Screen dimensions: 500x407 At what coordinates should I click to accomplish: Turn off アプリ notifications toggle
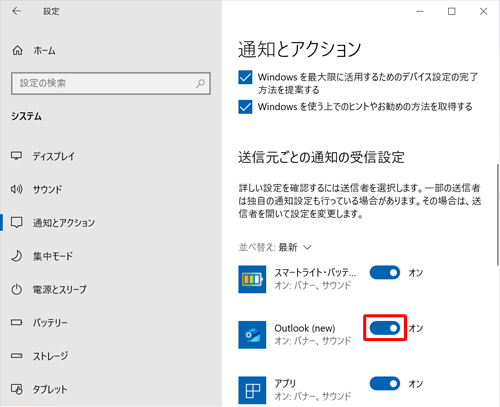coord(385,384)
